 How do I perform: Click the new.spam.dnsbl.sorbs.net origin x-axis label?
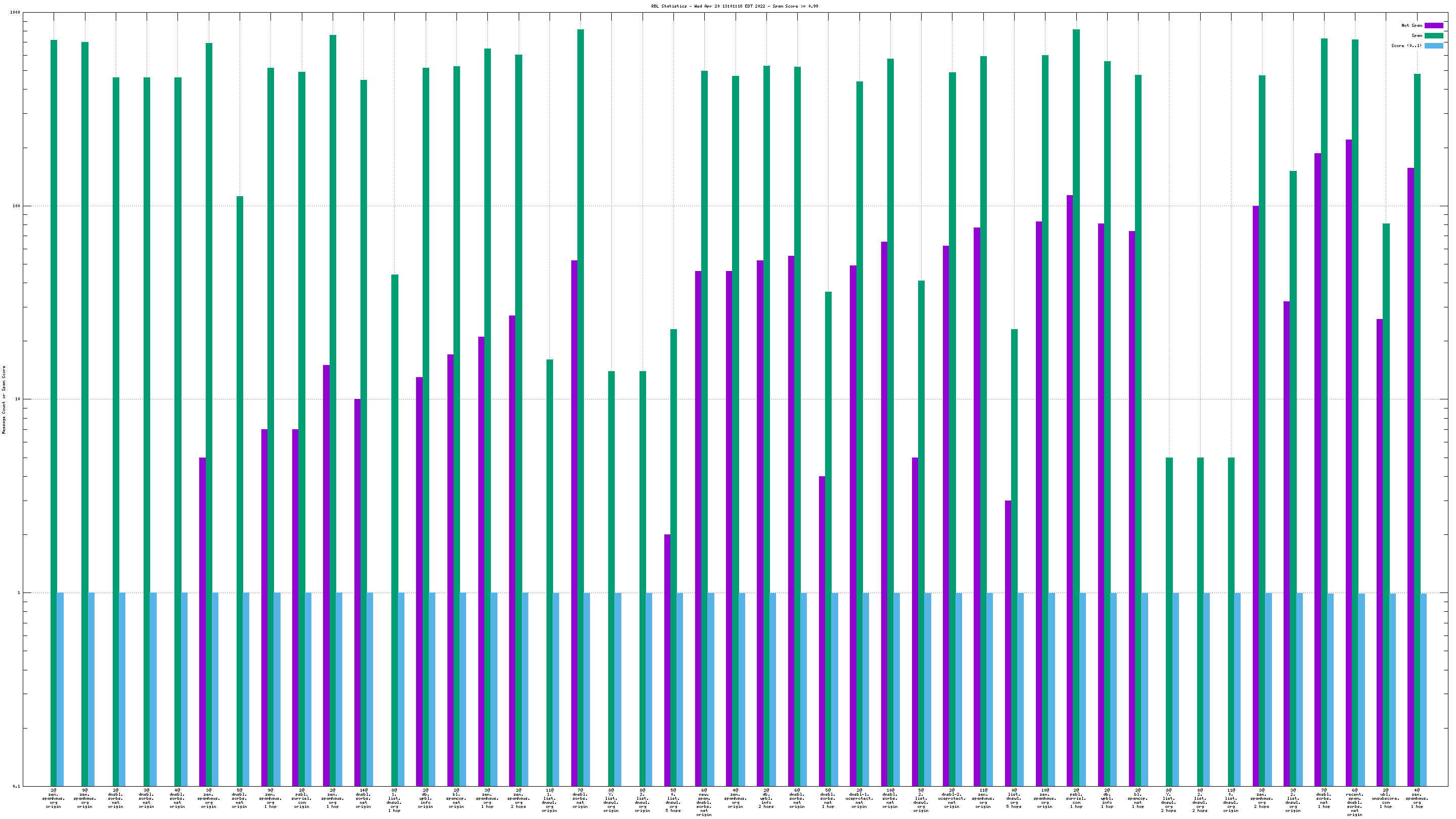click(704, 802)
